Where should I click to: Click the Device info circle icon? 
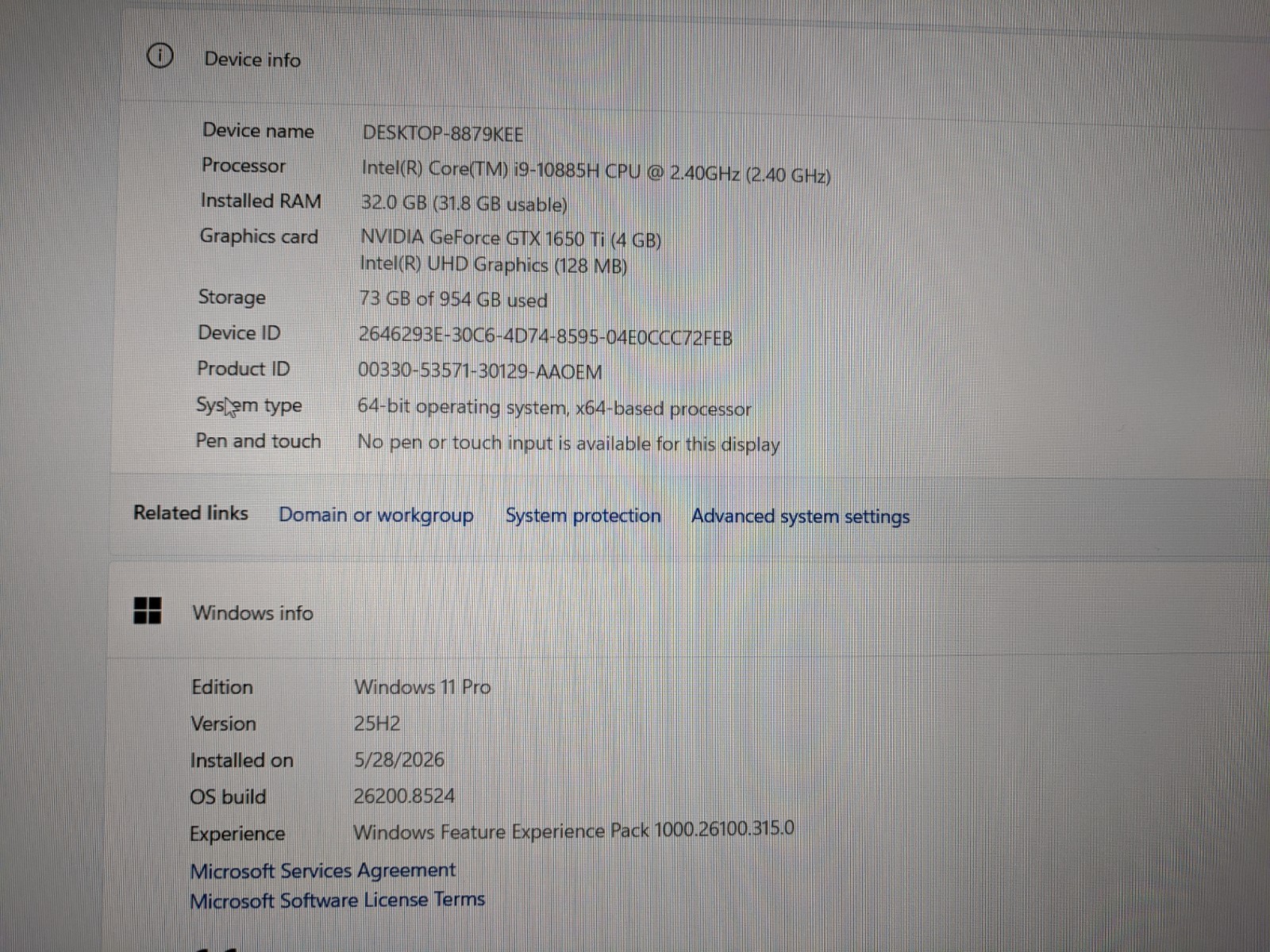click(160, 56)
